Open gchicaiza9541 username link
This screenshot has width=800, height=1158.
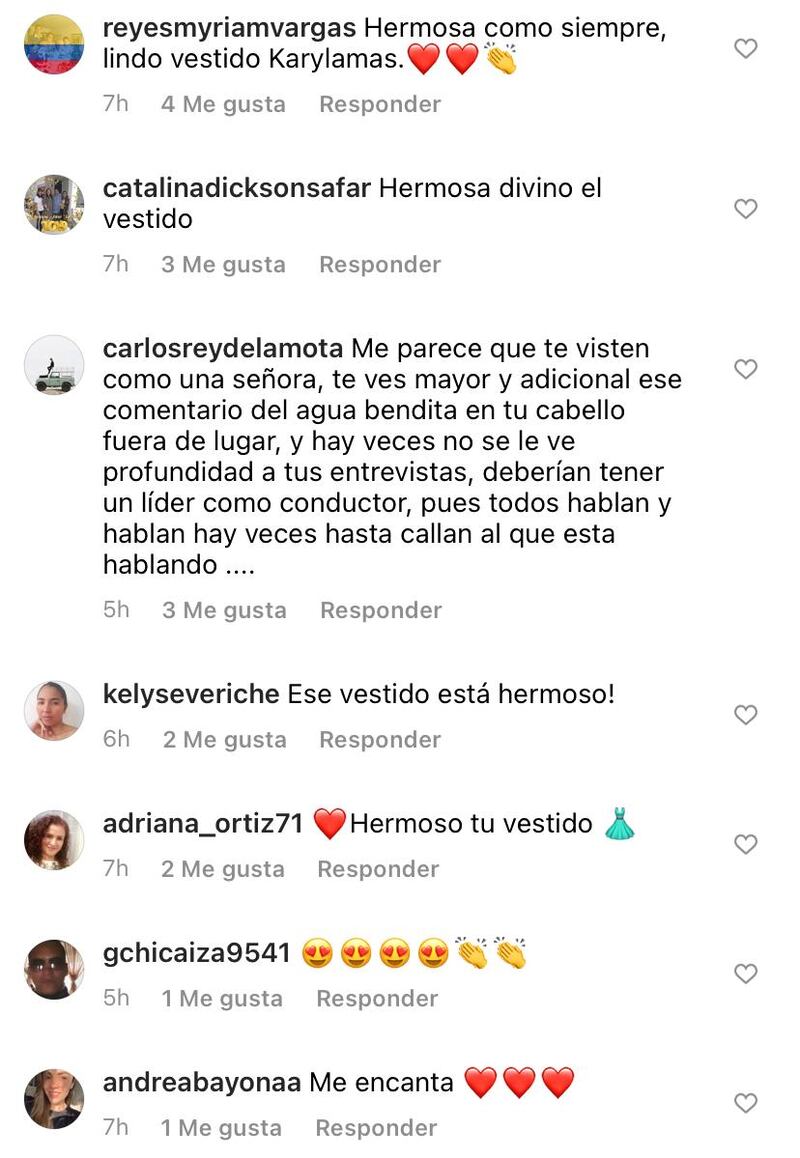point(196,953)
